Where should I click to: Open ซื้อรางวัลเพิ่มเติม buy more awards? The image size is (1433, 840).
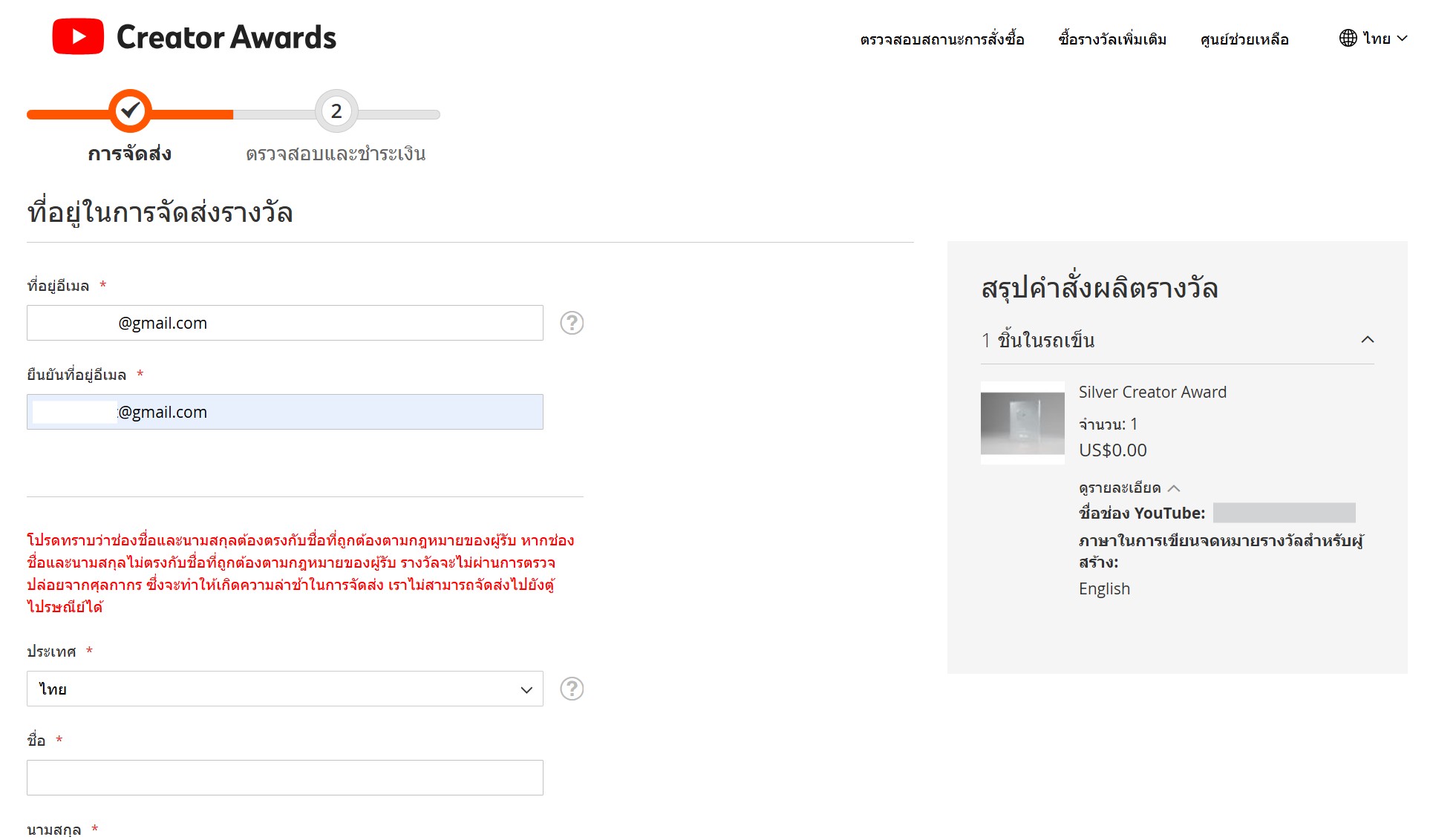pos(1112,39)
